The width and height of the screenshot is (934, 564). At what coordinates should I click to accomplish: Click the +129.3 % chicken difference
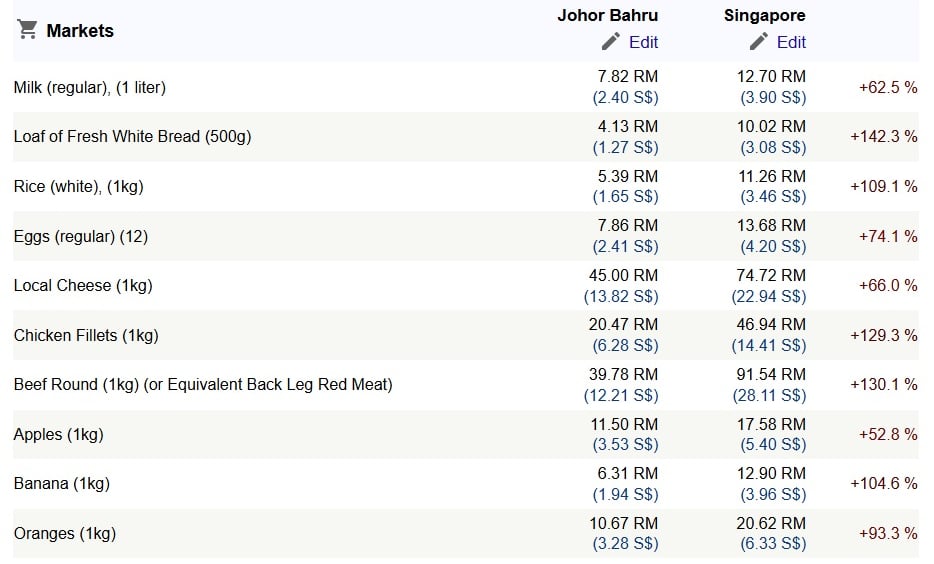[x=883, y=335]
